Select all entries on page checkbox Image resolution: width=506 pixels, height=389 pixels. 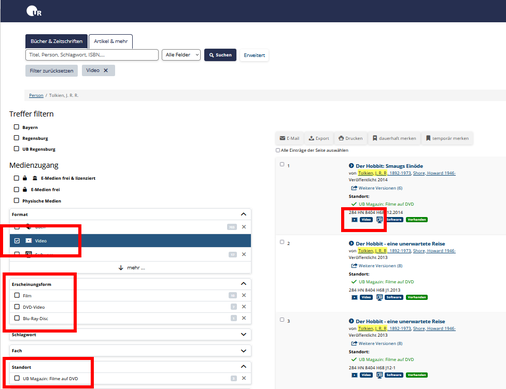point(278,150)
